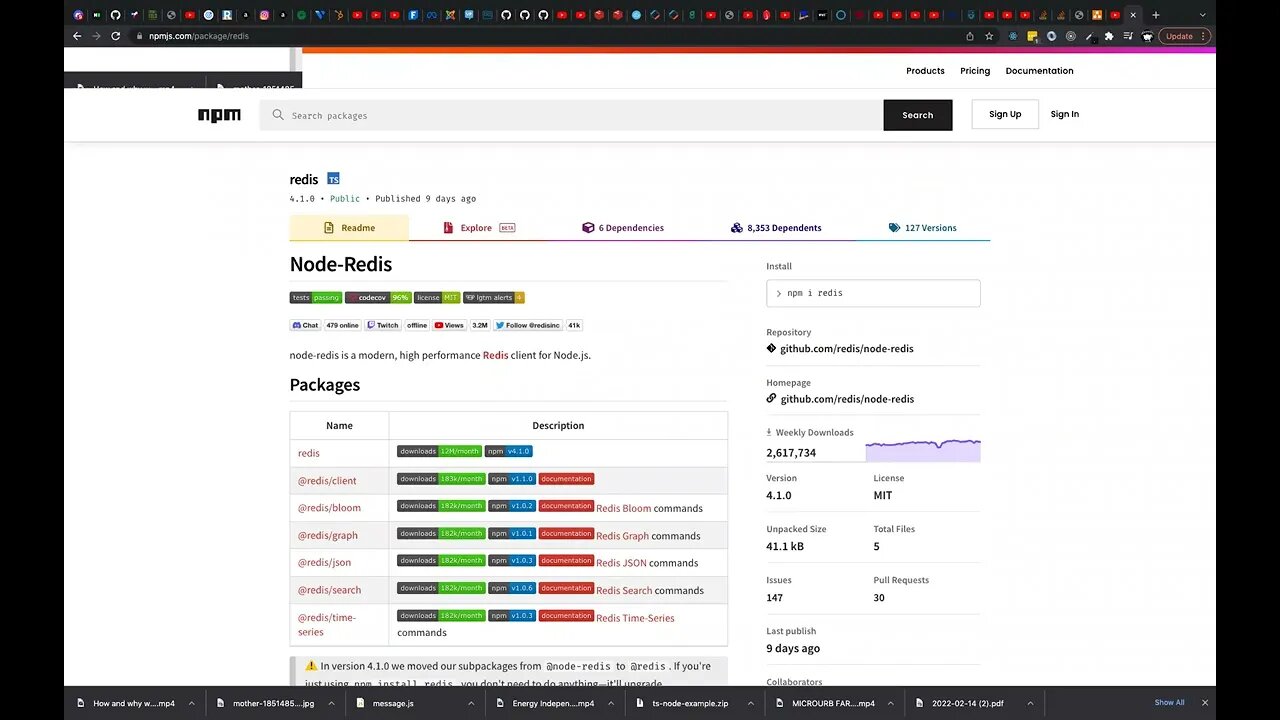This screenshot has height=720, width=1280.
Task: Open the 8,353 Dependents tab
Action: [x=776, y=228]
